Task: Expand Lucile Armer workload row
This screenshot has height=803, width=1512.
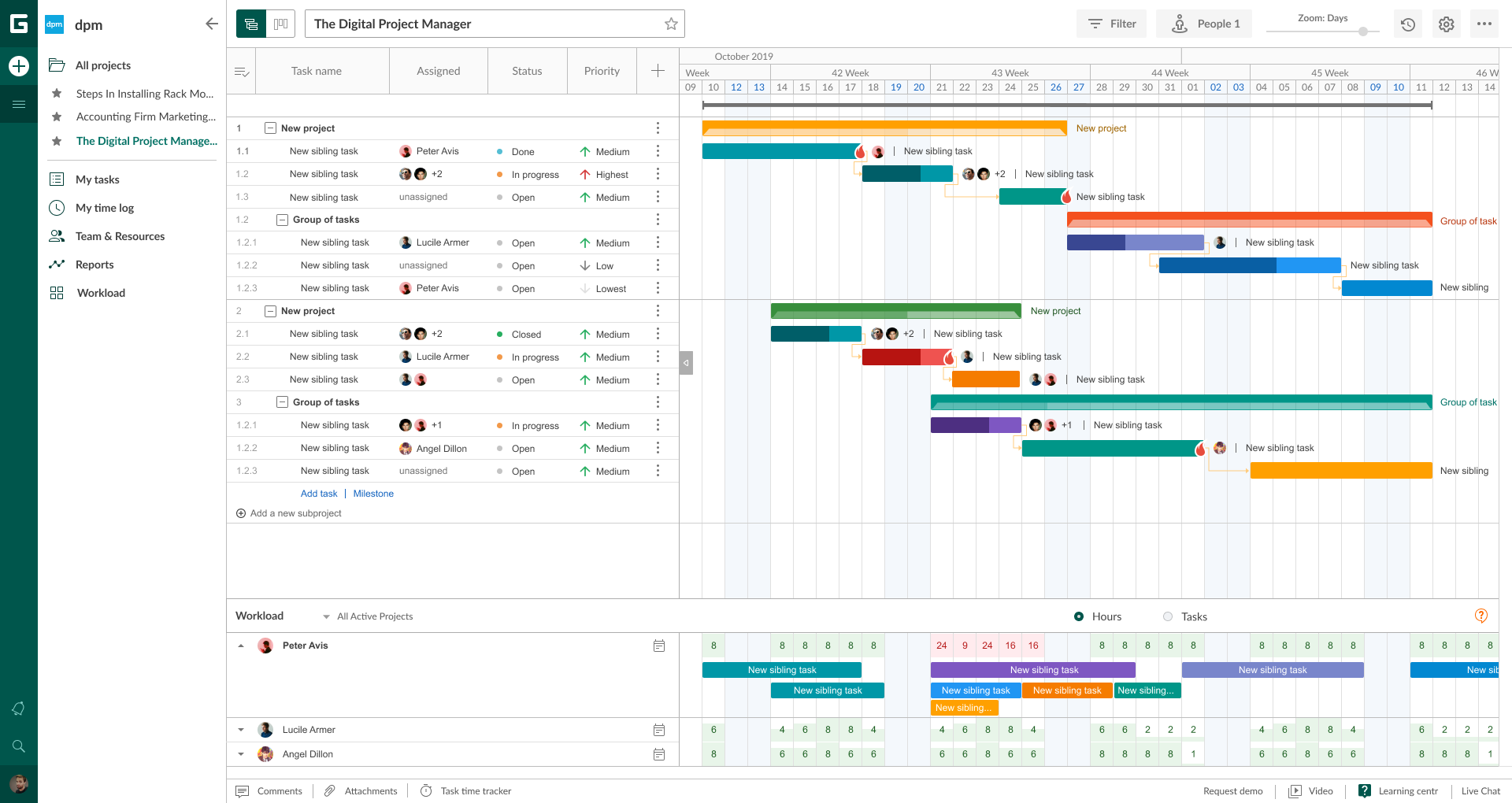Action: pyautogui.click(x=241, y=730)
